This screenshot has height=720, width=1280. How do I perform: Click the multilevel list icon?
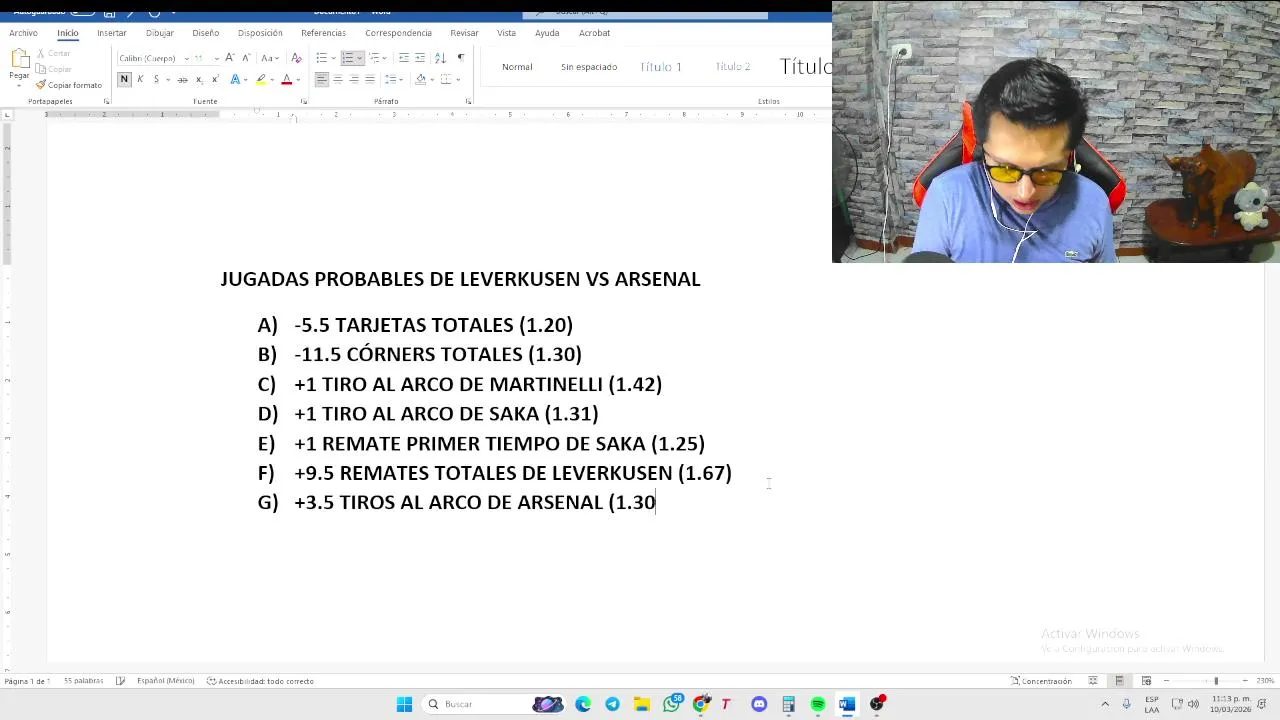pos(375,58)
